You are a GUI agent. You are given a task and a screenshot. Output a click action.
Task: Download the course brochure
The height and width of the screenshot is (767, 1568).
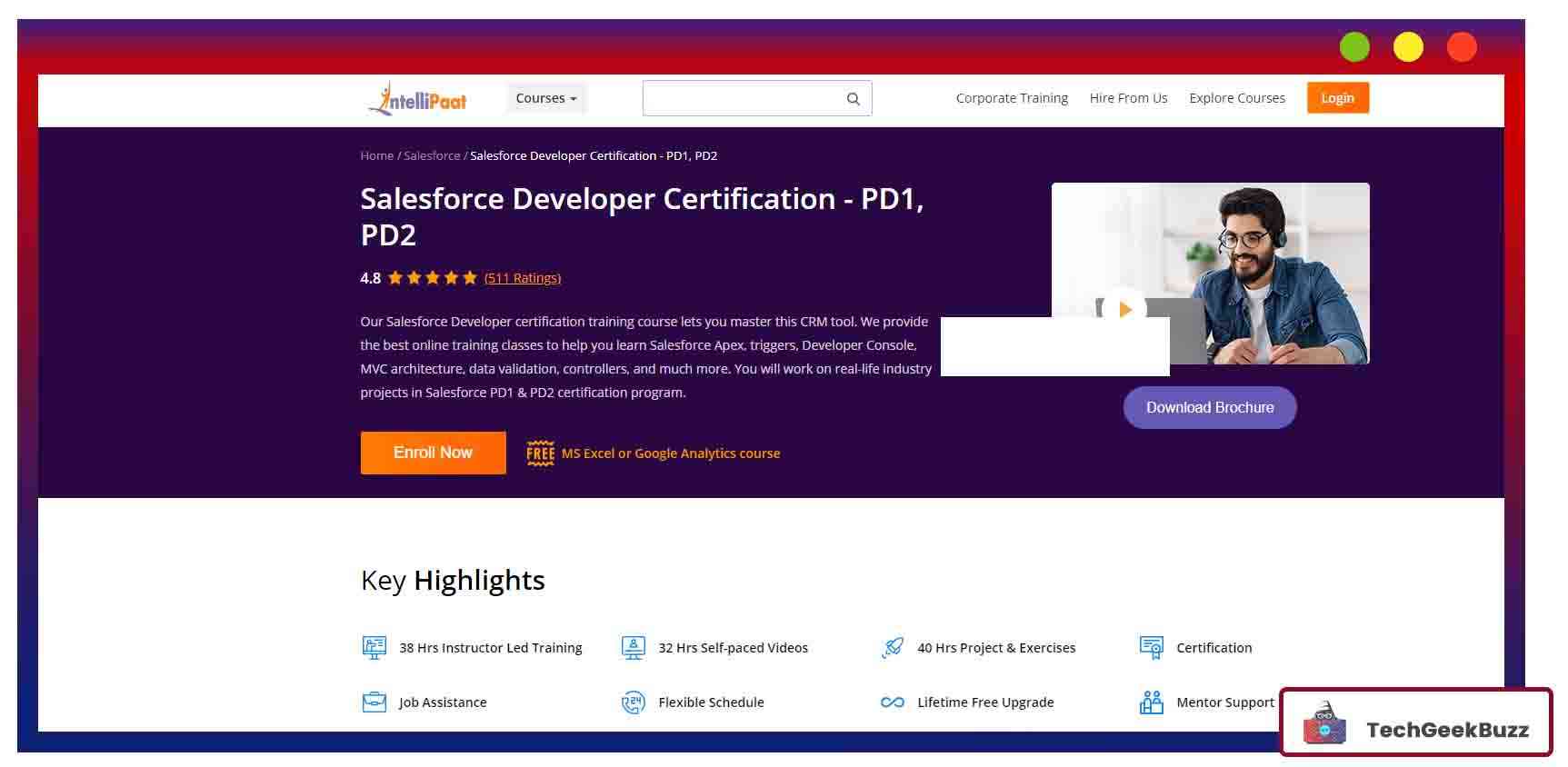[x=1209, y=407]
